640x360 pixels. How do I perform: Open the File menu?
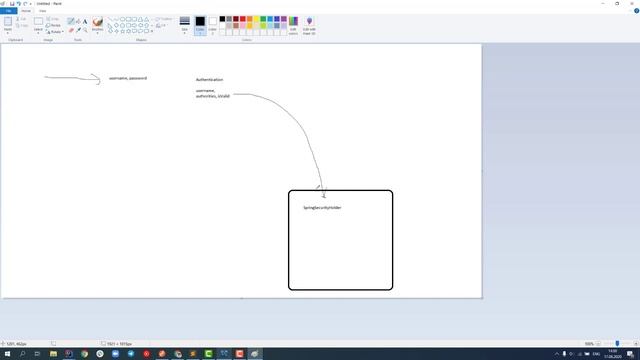click(9, 11)
